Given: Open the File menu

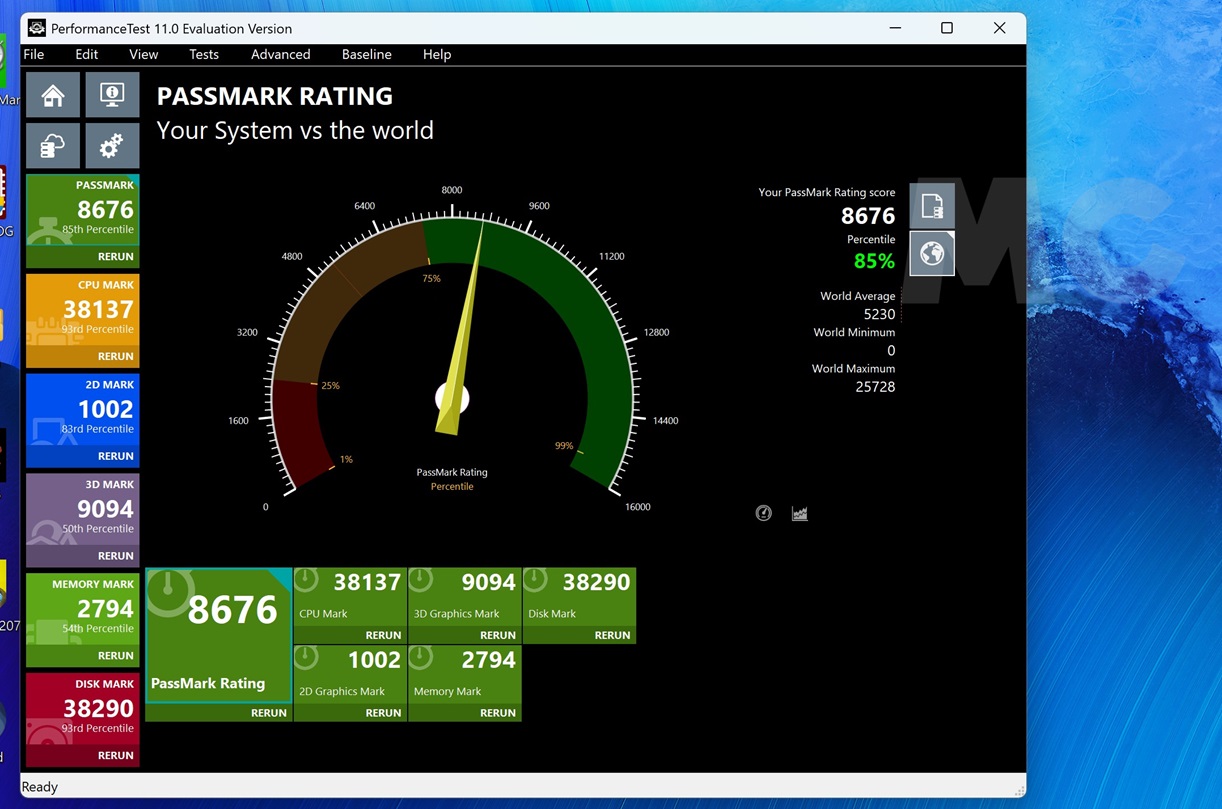Looking at the screenshot, I should (x=33, y=54).
